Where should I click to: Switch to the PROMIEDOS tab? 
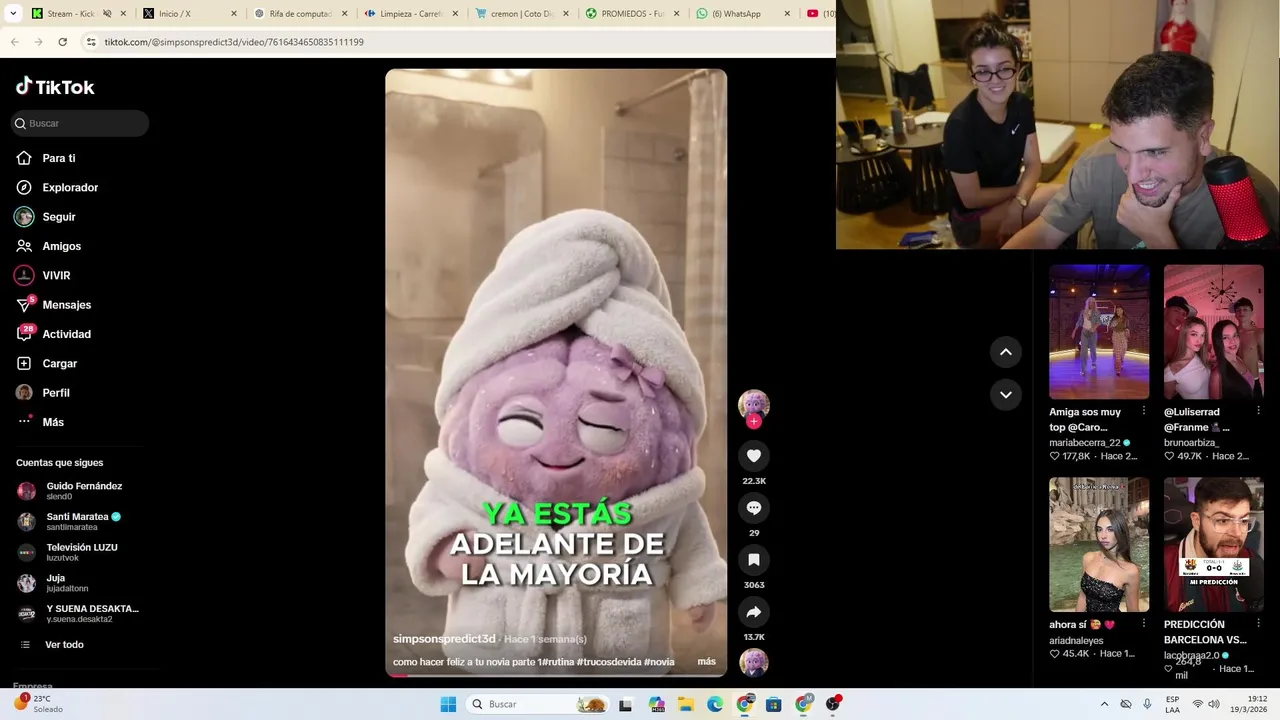coord(630,14)
